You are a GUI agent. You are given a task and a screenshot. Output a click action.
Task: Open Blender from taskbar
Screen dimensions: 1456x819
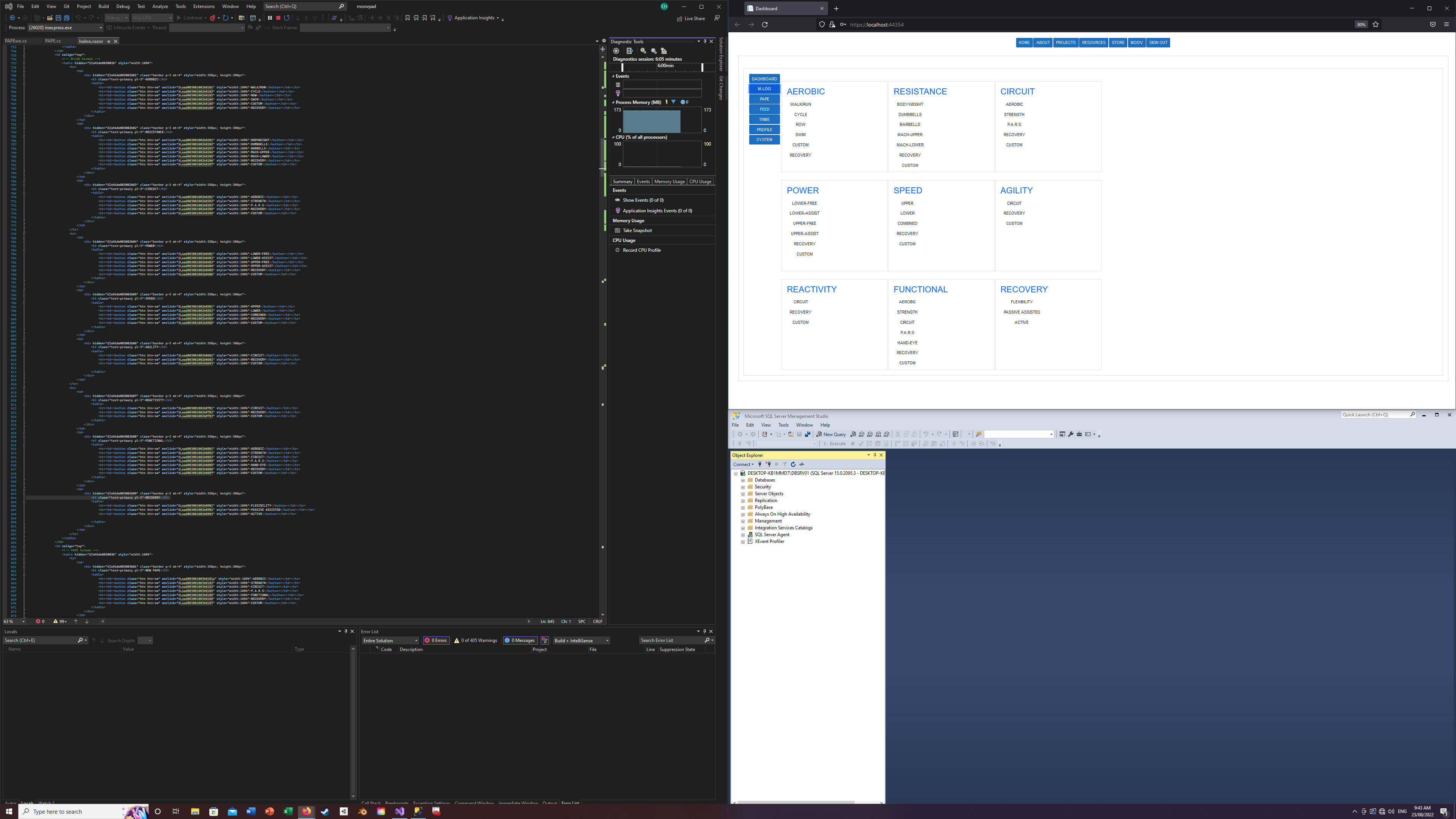click(x=362, y=812)
